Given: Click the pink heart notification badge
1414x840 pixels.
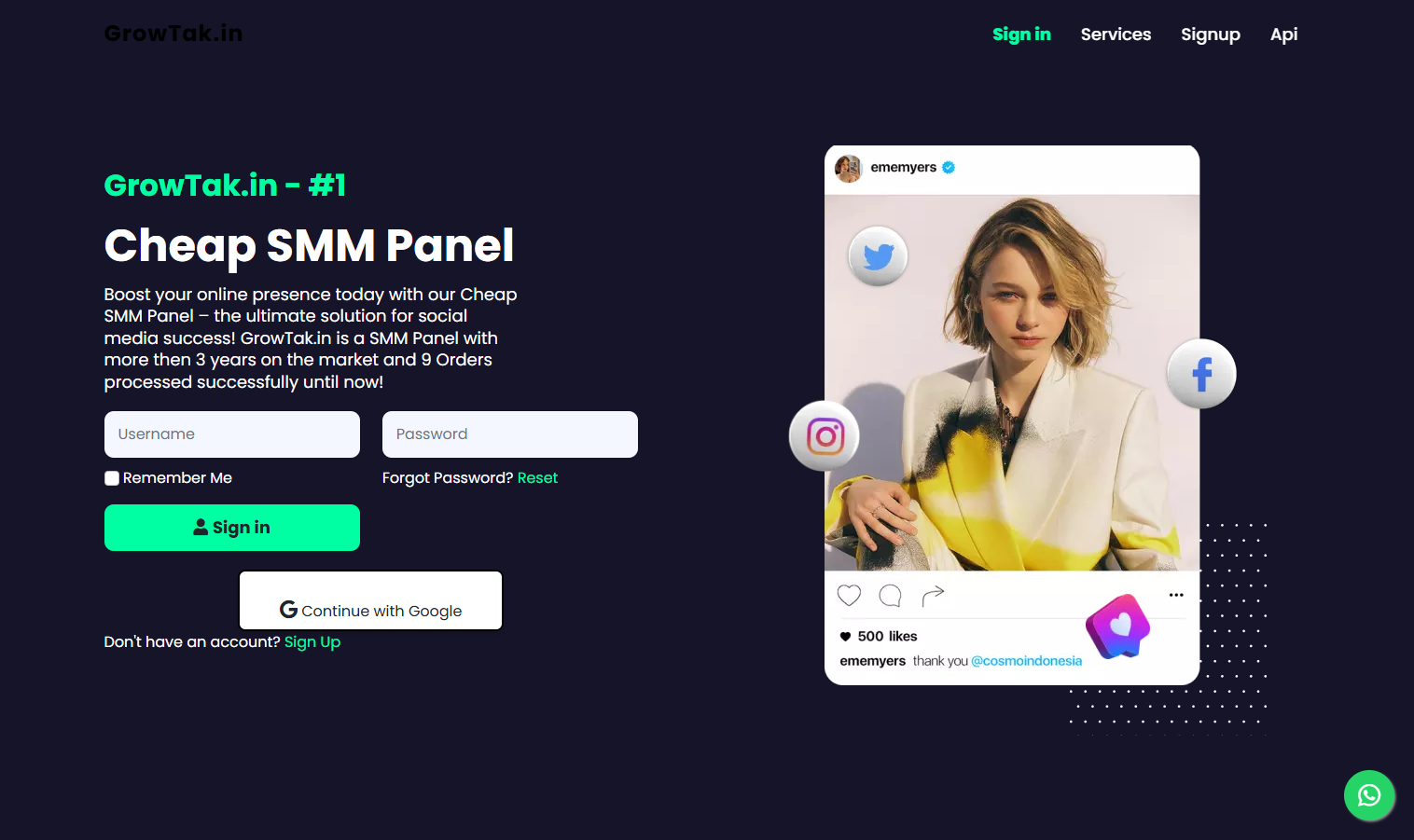Looking at the screenshot, I should [1118, 627].
